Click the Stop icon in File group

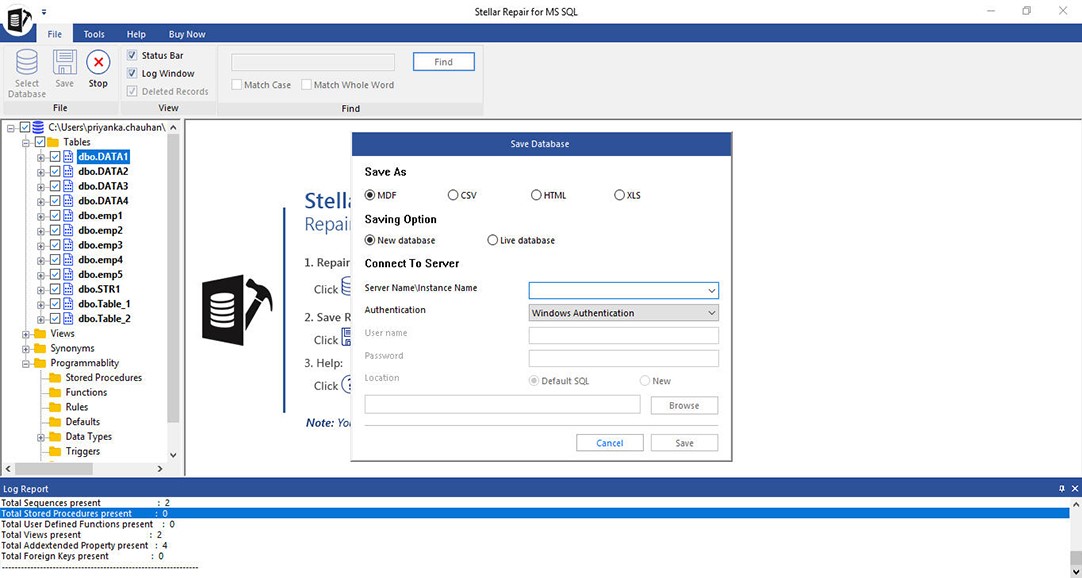(98, 65)
